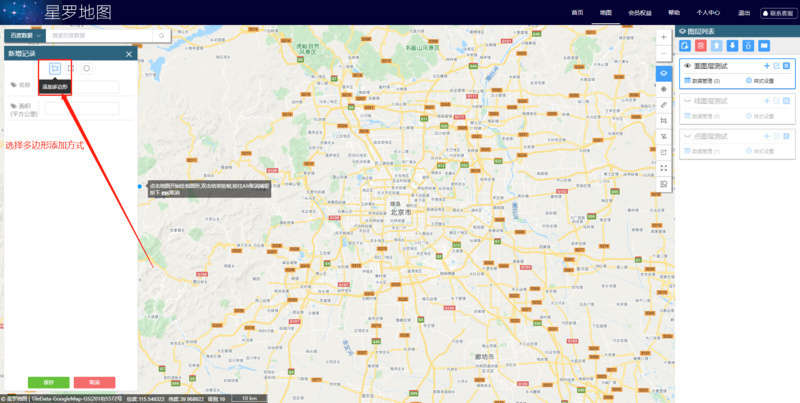Viewport: 800px width, 403px height.
Task: Close the 新增记录 panel
Action: [x=129, y=54]
